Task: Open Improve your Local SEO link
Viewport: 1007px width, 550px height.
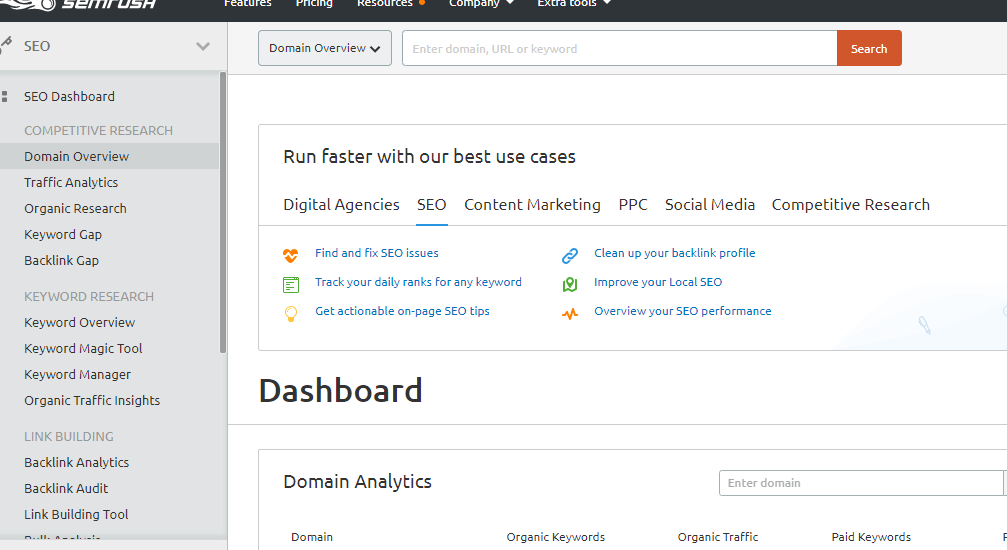Action: tap(658, 282)
